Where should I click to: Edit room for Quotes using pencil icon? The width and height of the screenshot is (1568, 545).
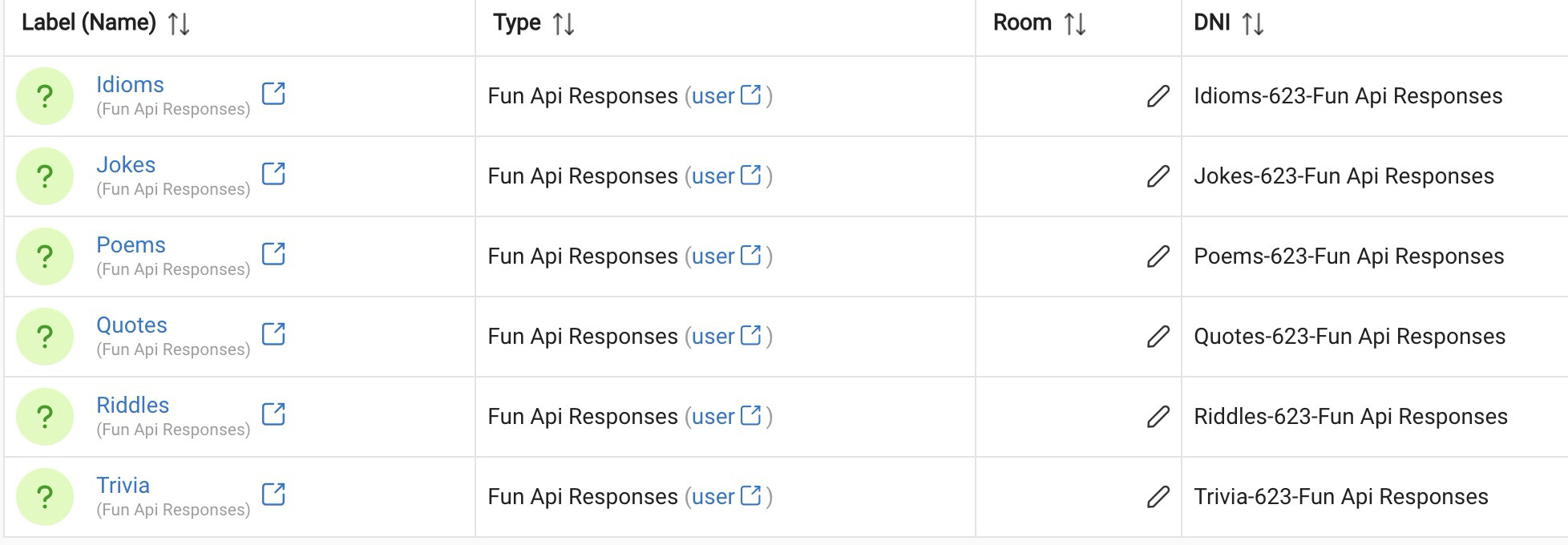point(1158,337)
